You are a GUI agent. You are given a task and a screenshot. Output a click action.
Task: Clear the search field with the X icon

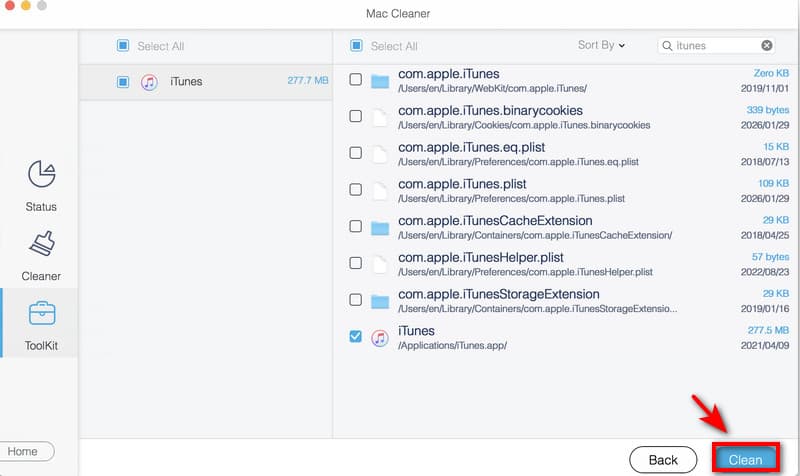point(767,45)
